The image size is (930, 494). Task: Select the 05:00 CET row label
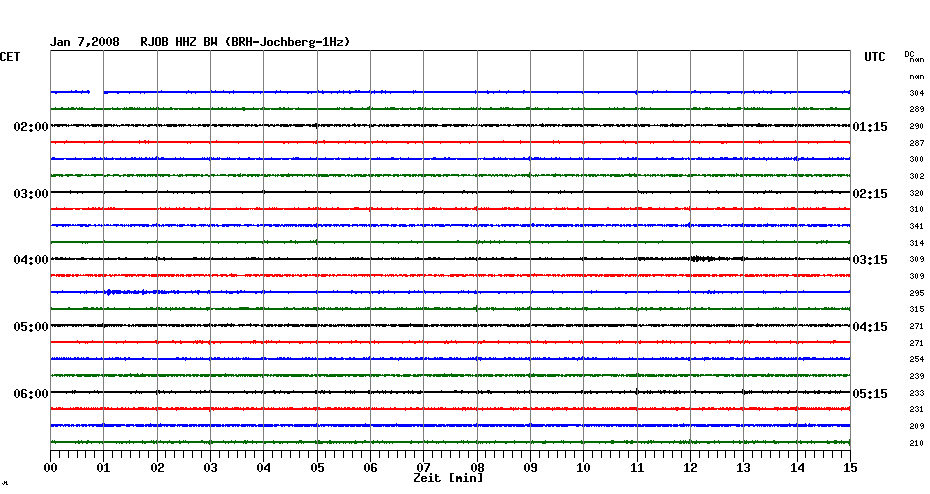pos(31,327)
